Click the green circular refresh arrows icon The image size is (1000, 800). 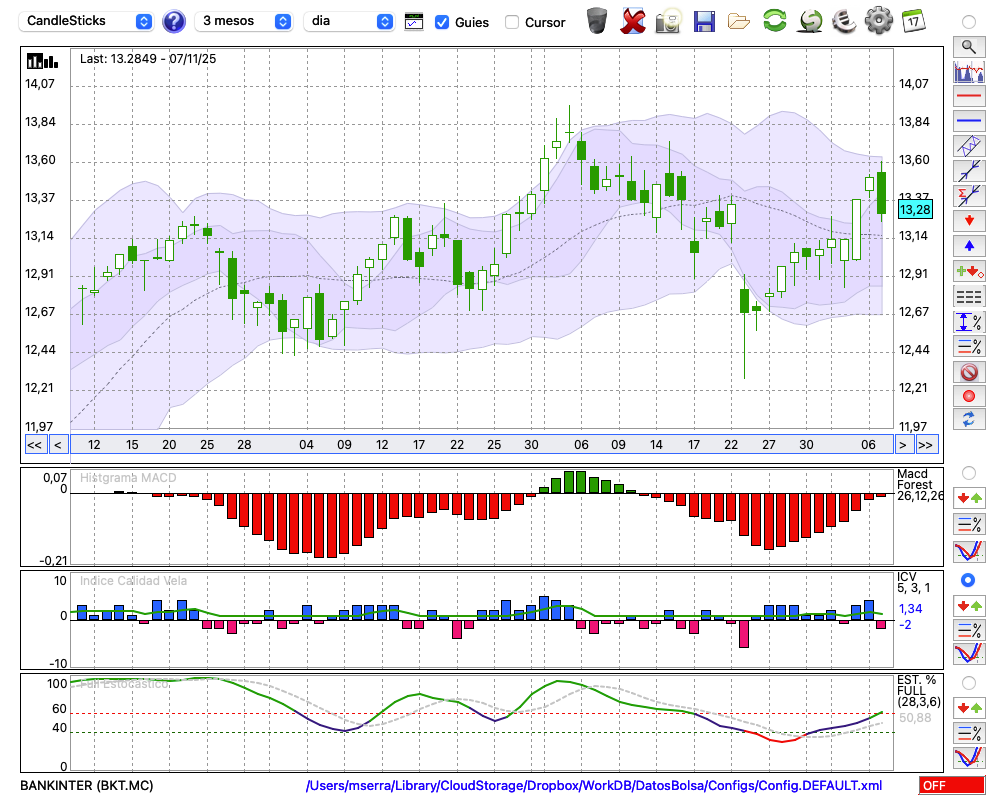click(x=774, y=21)
